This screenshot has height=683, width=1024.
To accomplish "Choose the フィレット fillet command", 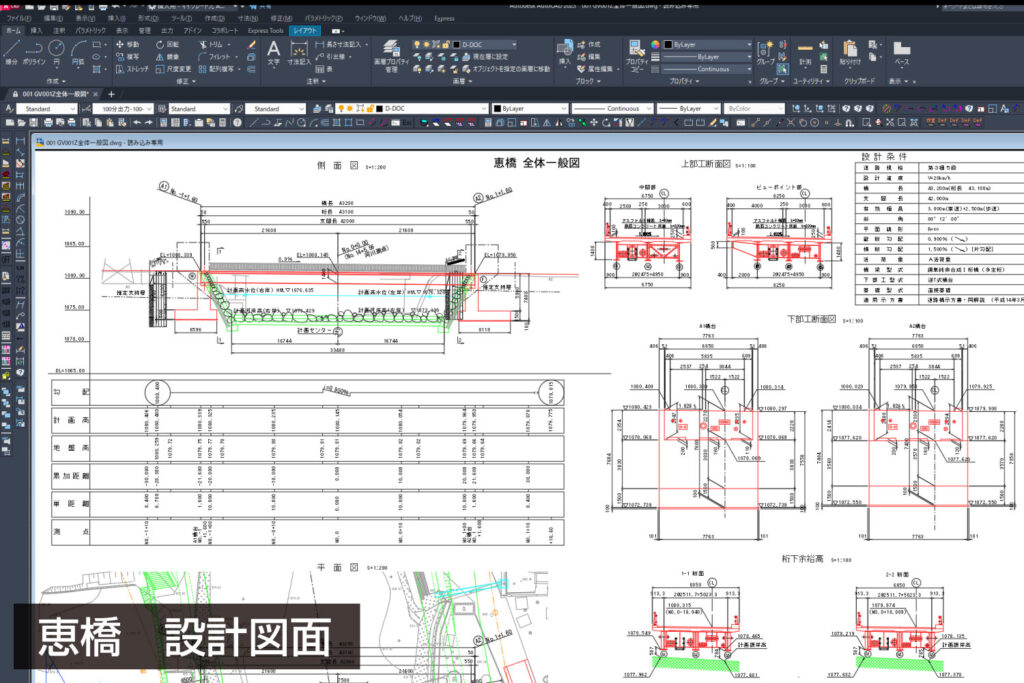I will (214, 57).
